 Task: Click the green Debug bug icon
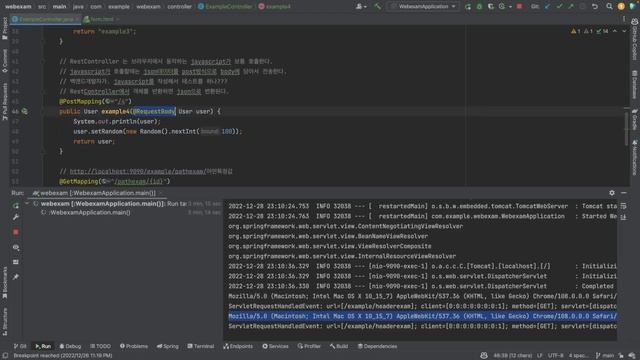pos(479,7)
